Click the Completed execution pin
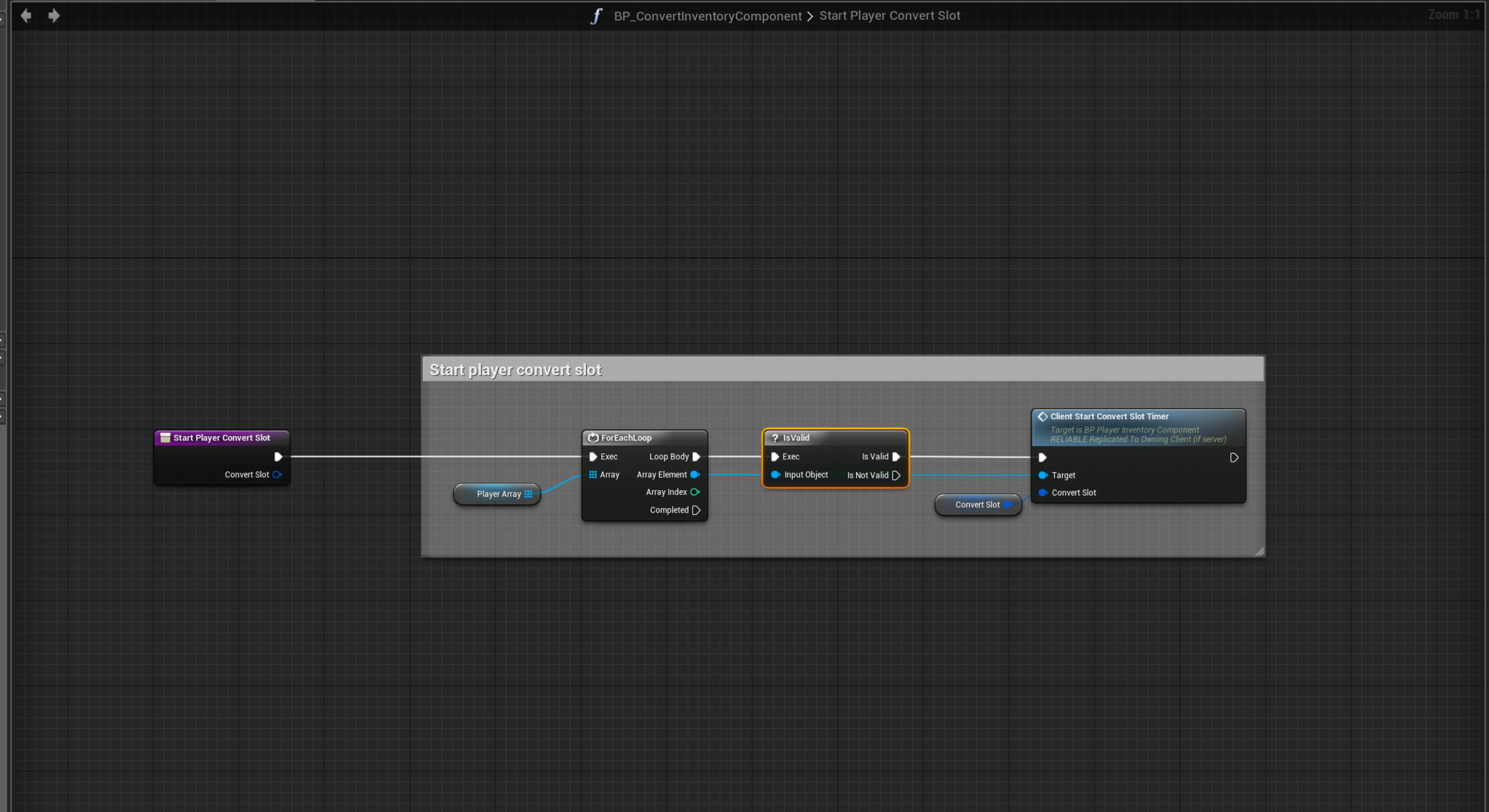1489x812 pixels. pos(696,510)
